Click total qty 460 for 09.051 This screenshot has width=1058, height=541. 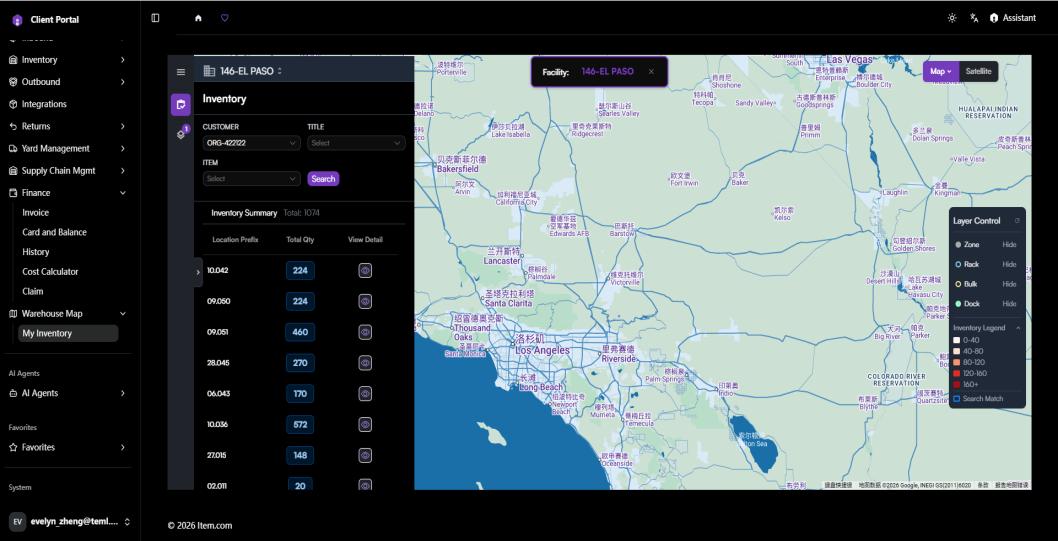[x=300, y=332]
